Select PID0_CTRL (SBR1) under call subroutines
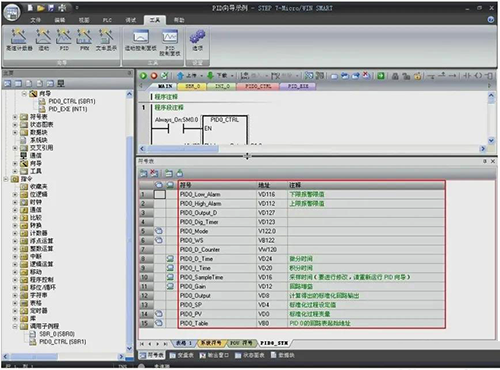Screen dimensions: 500x370 62,342
